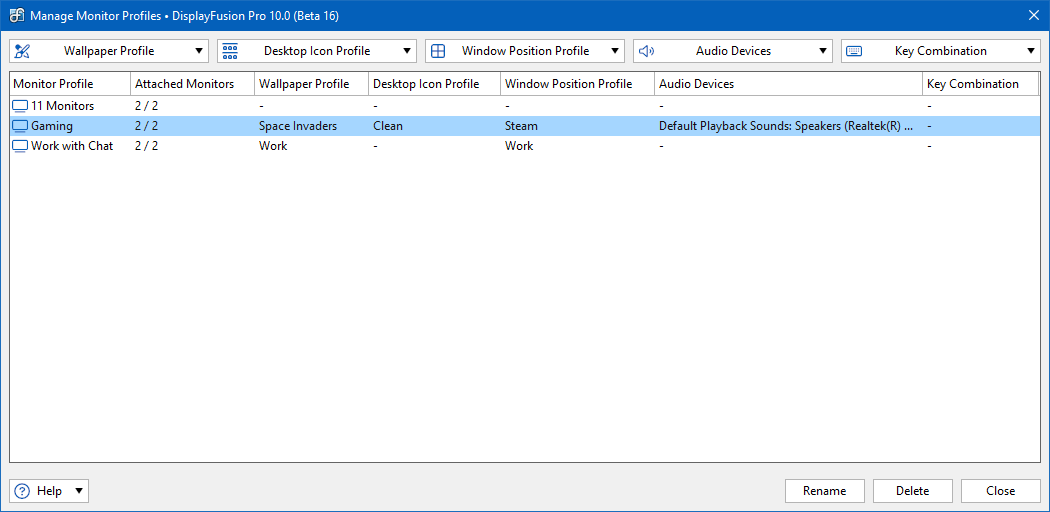Sort by the Monitor Profile column header

click(x=70, y=84)
